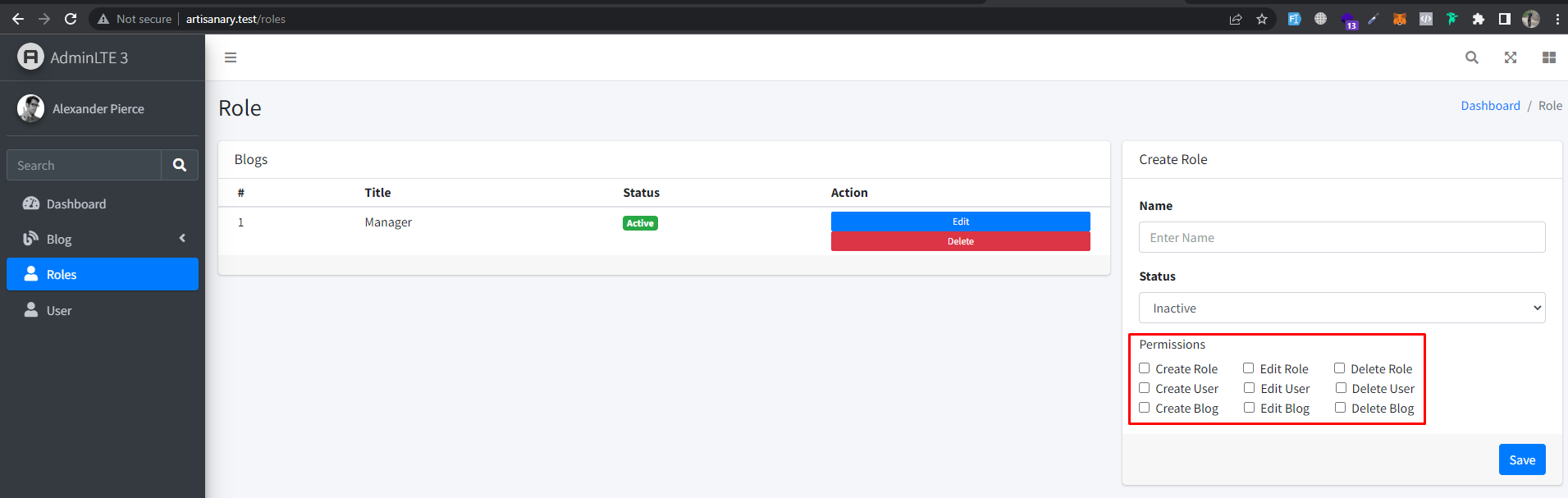Click the browser address bar URL
This screenshot has height=498, width=1568.
(x=235, y=19)
